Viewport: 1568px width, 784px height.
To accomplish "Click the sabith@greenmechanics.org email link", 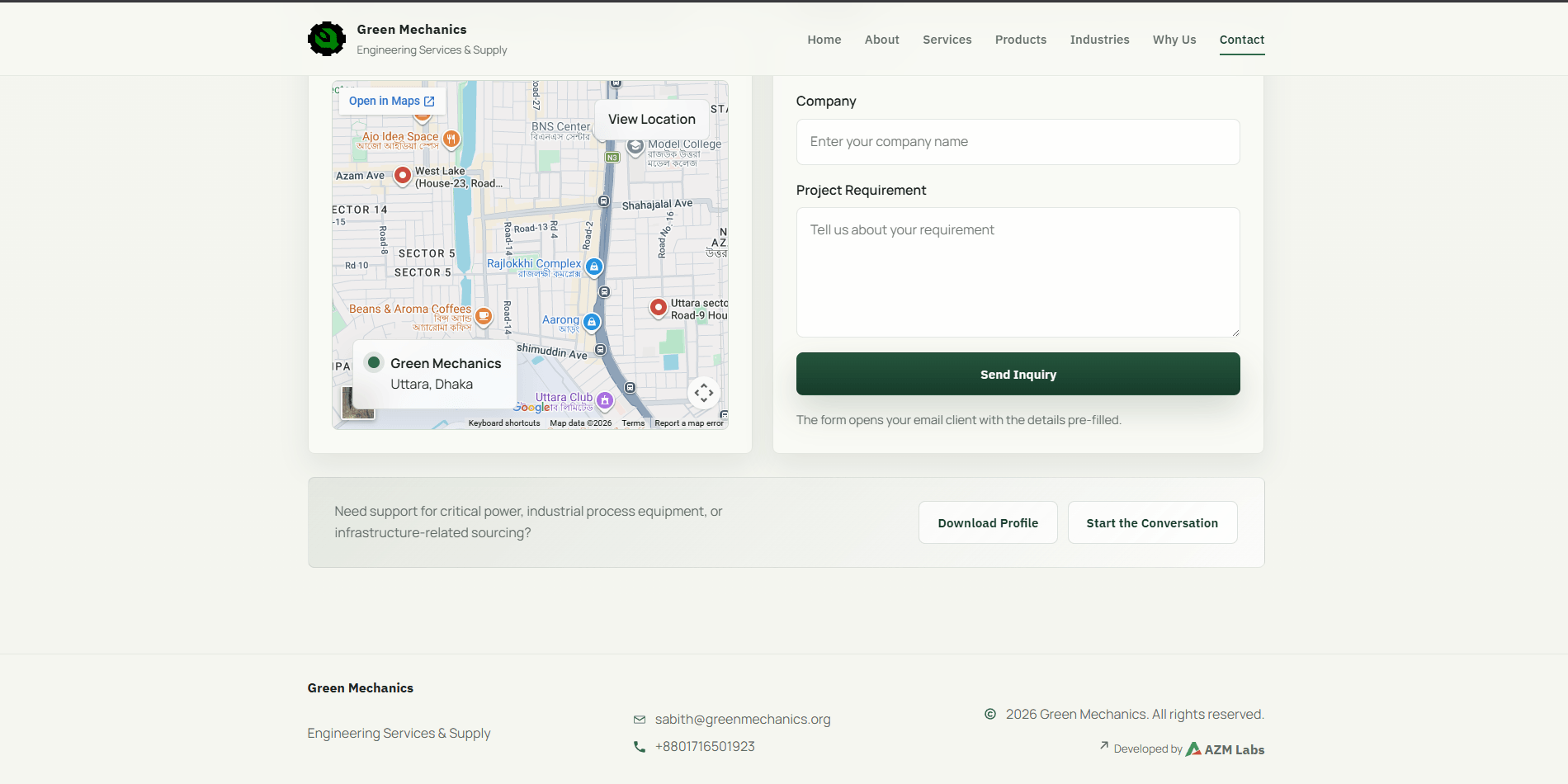I will [x=743, y=720].
